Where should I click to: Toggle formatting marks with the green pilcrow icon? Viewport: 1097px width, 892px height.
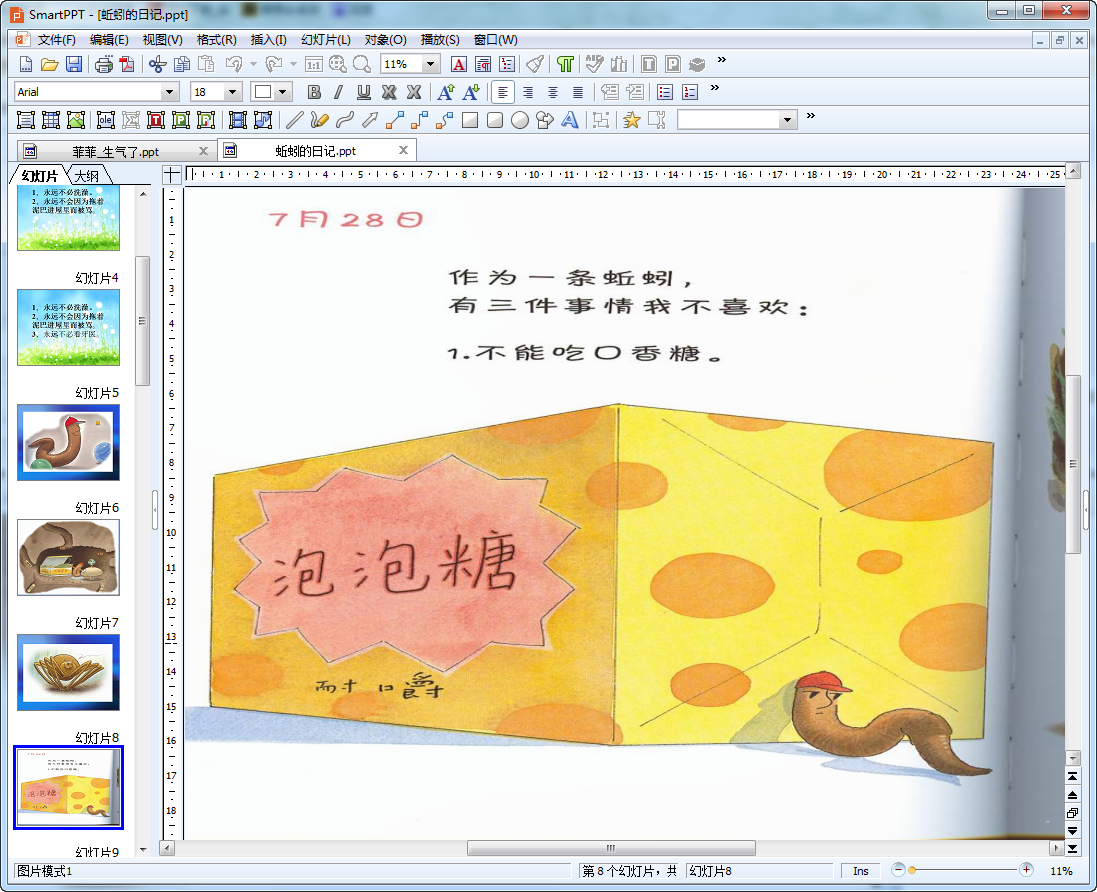click(565, 64)
